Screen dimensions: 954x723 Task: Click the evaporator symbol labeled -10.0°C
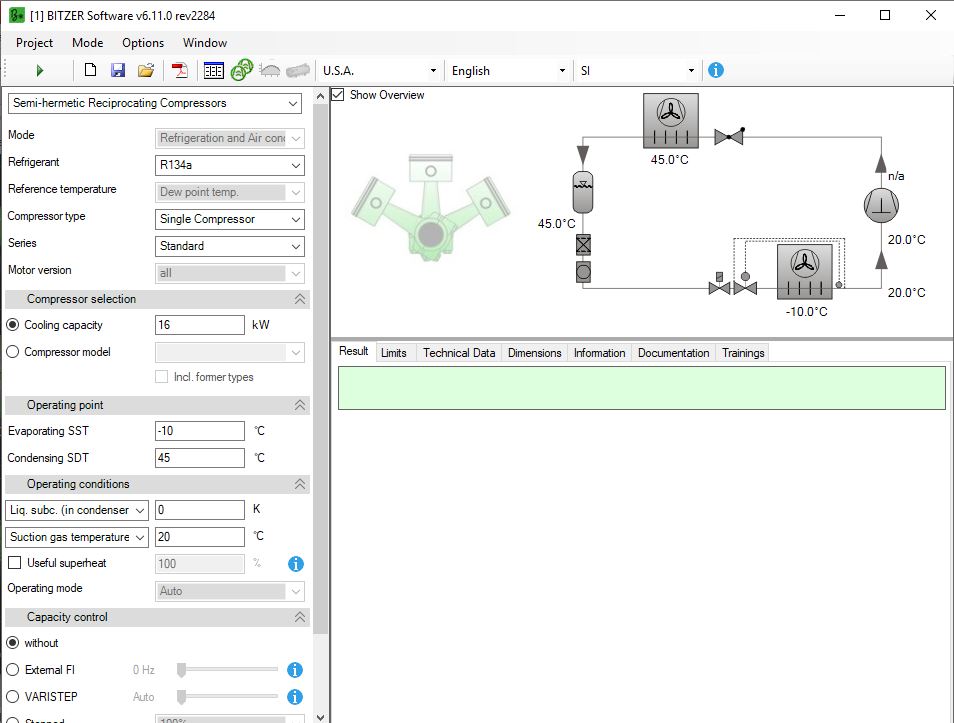(x=804, y=271)
